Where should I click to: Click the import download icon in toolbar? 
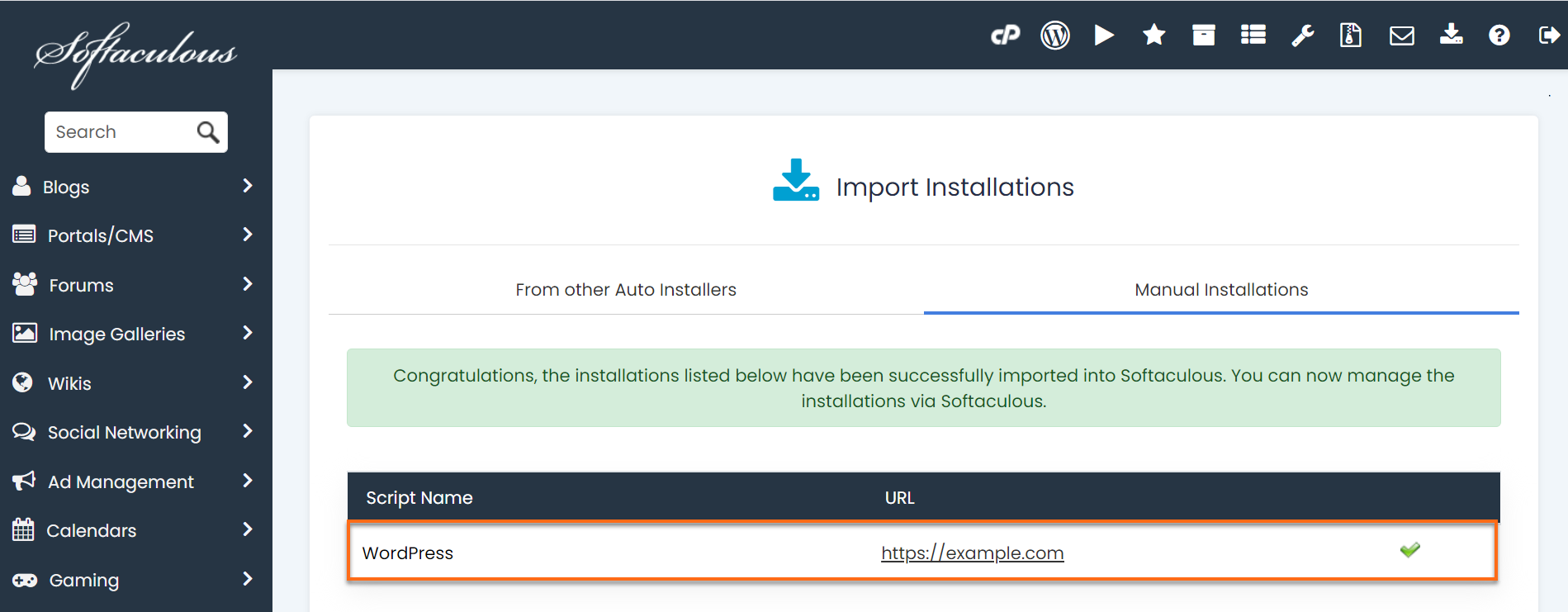point(1451,36)
